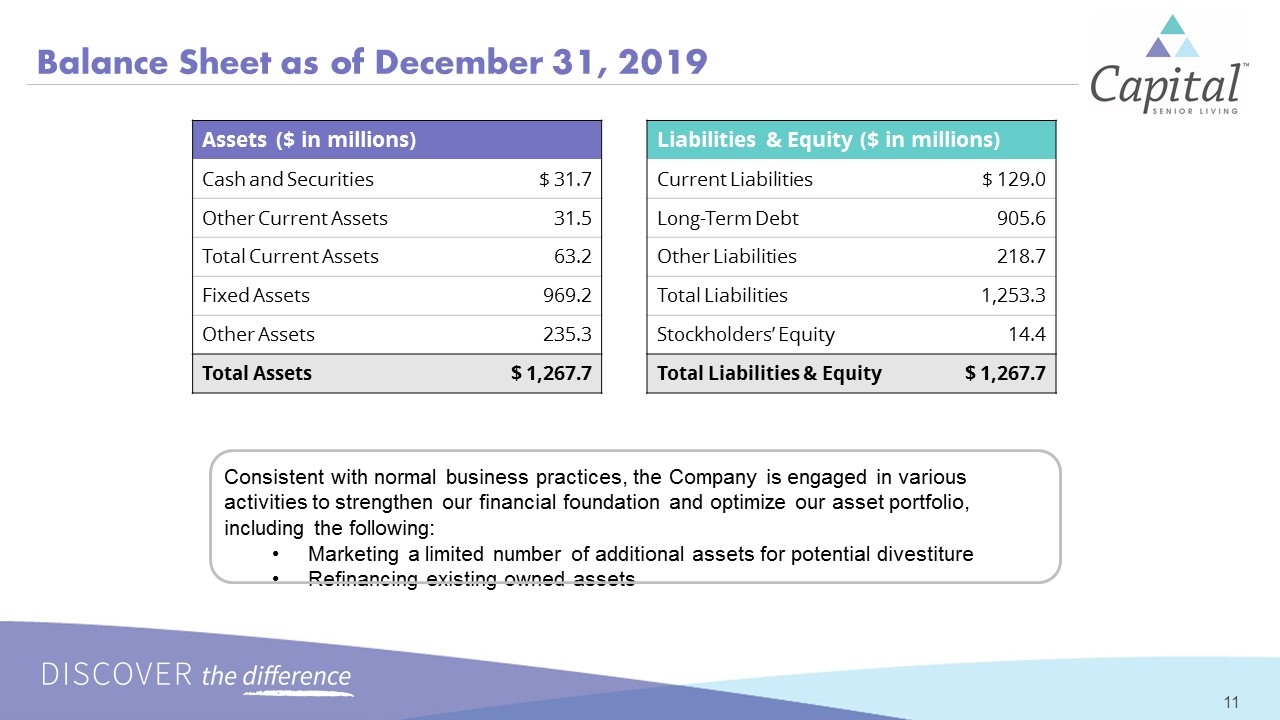
Task: Click the Marketing additional assets bullet point
Action: tap(640, 554)
